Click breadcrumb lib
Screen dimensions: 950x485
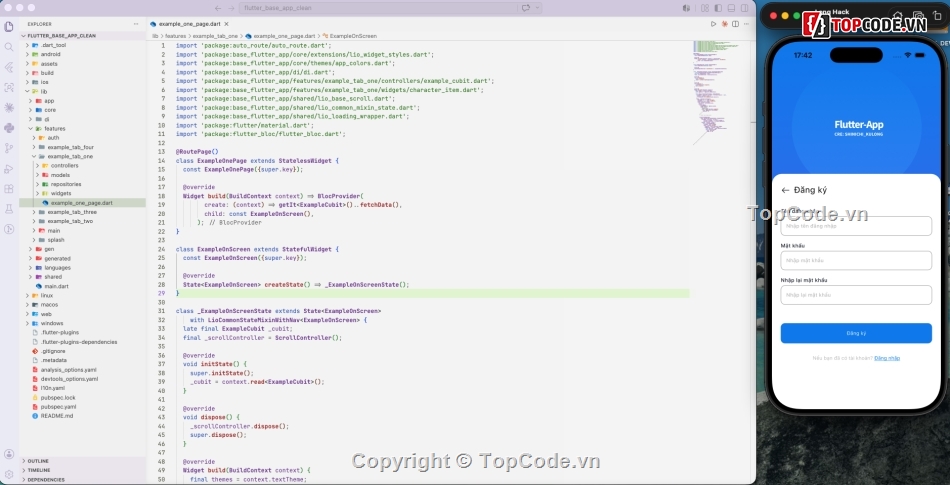pos(155,36)
